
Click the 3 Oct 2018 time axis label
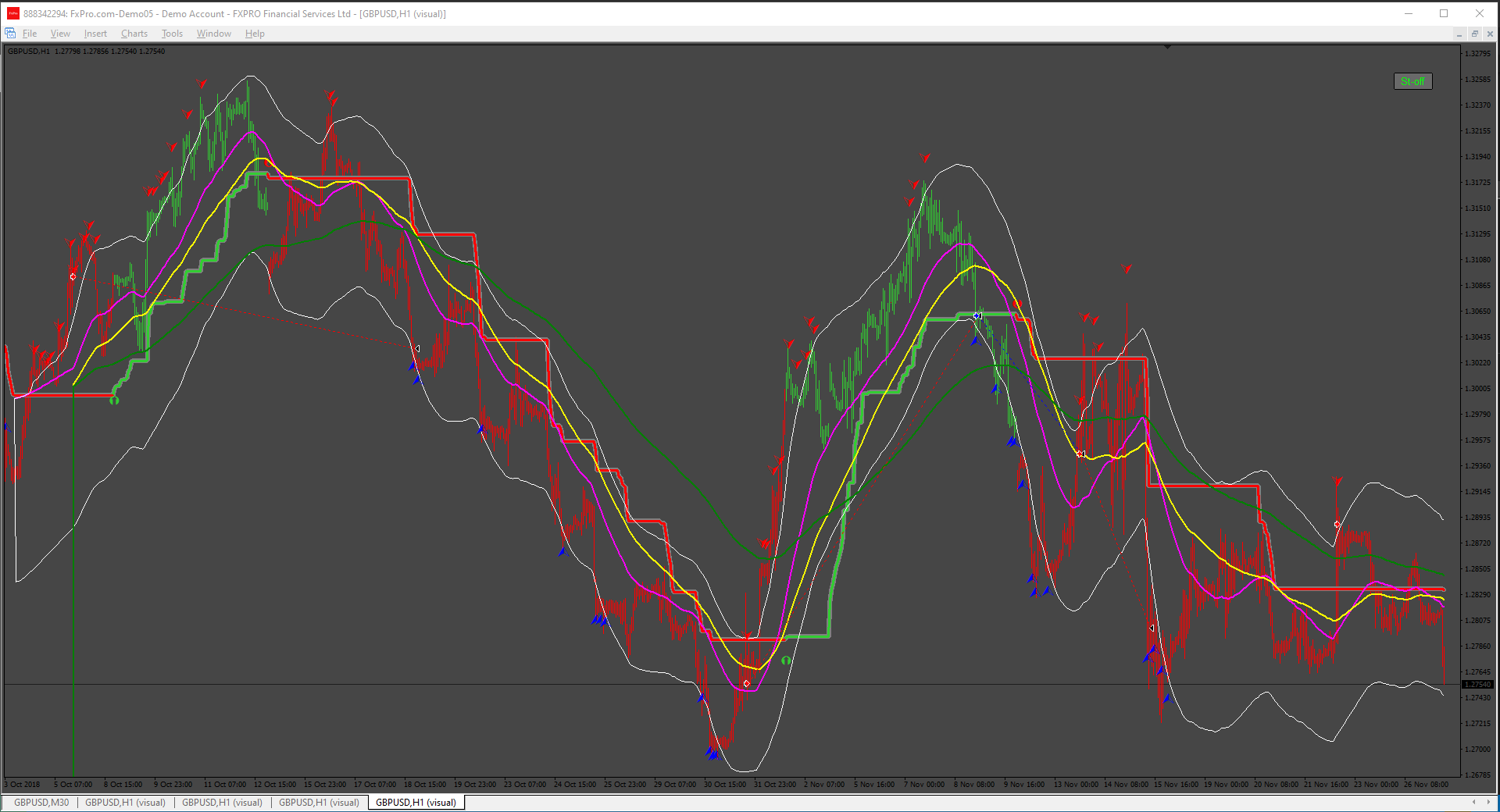tap(23, 784)
